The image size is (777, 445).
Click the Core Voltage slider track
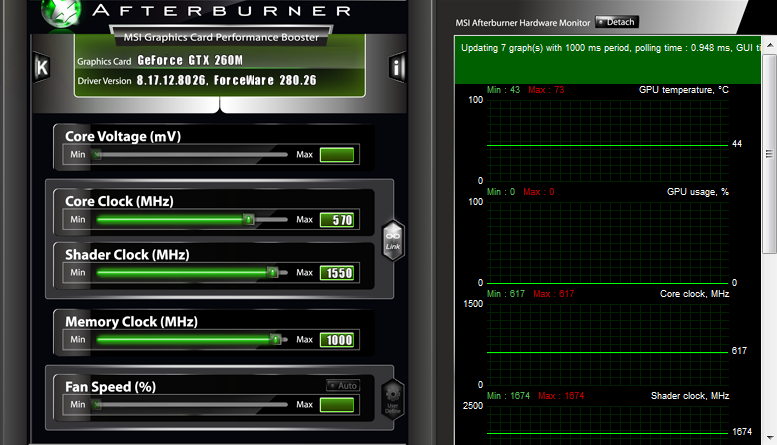(192, 155)
